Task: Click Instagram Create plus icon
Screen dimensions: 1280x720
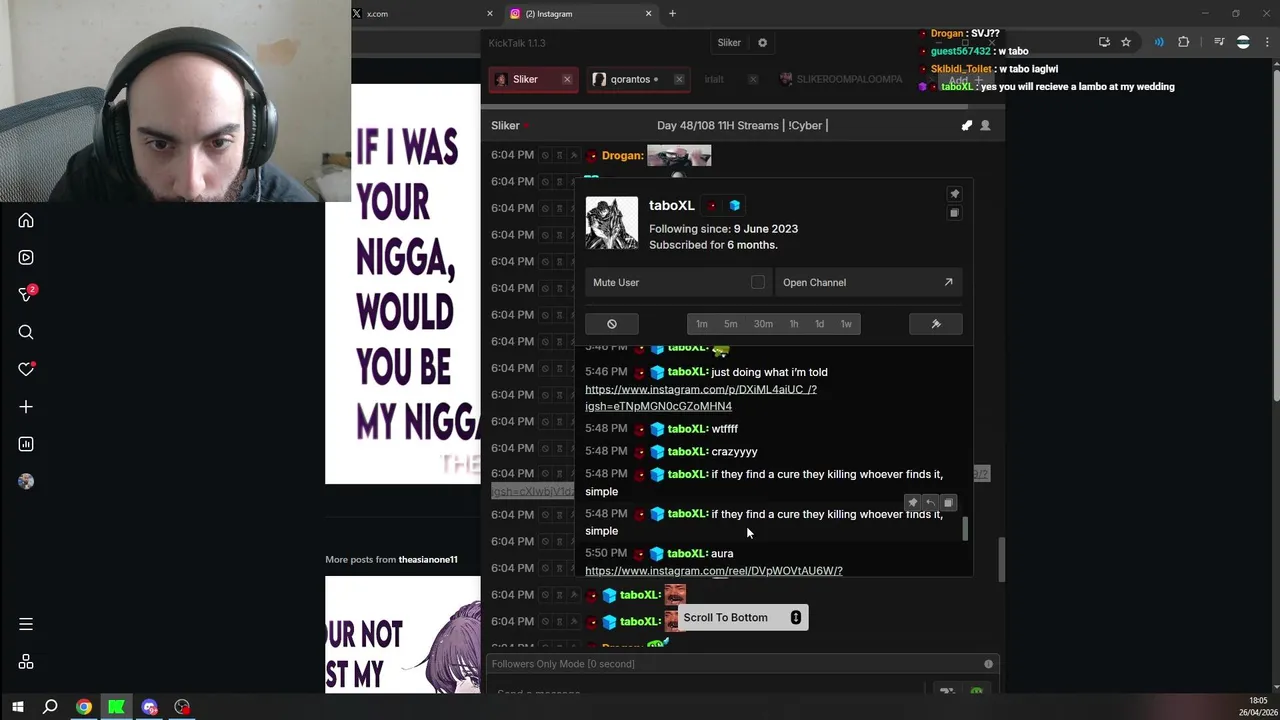Action: (26, 407)
